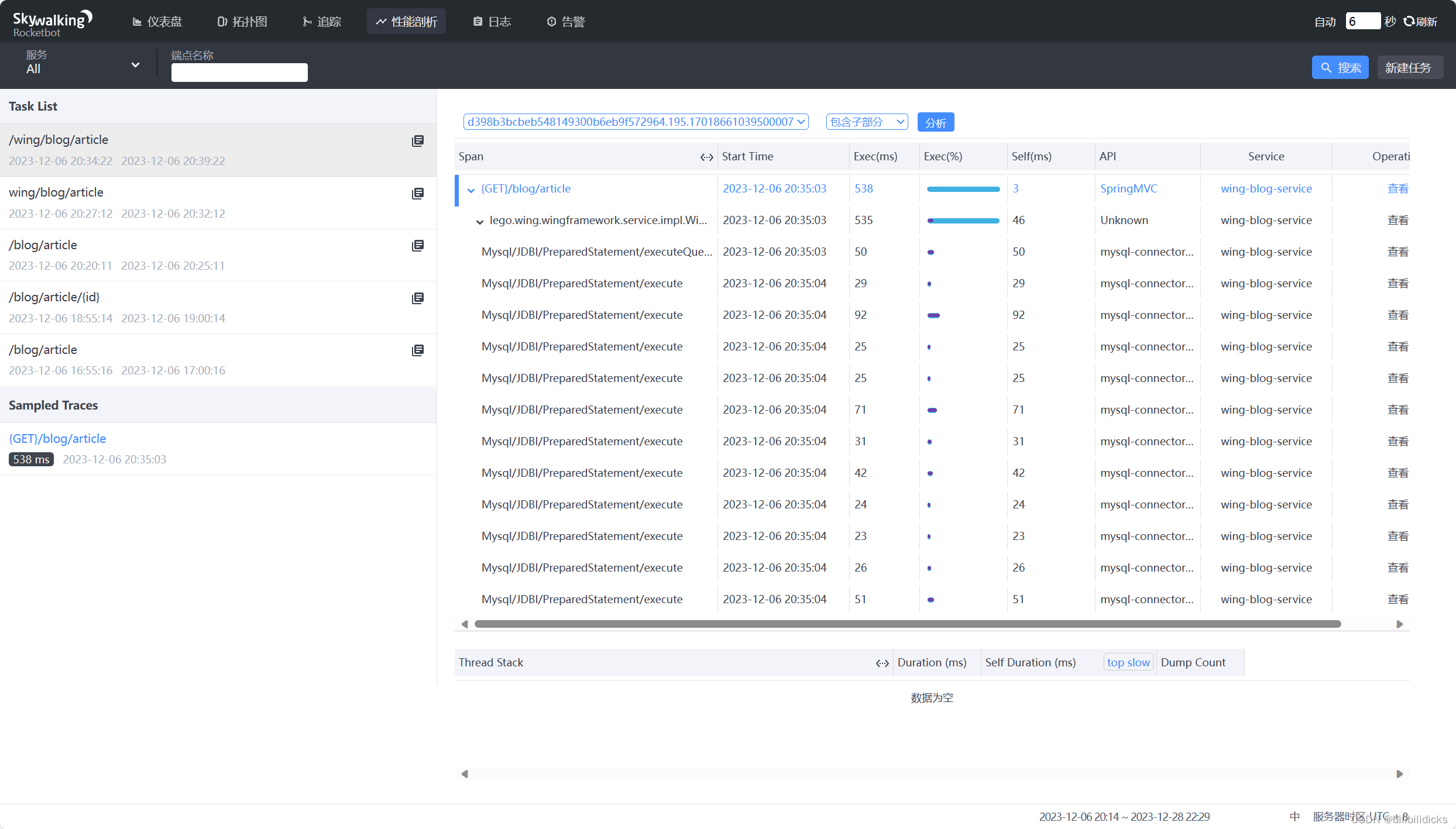This screenshot has width=1456, height=829.
Task: Click Thread Stack column resize arrows icon
Action: 882,663
